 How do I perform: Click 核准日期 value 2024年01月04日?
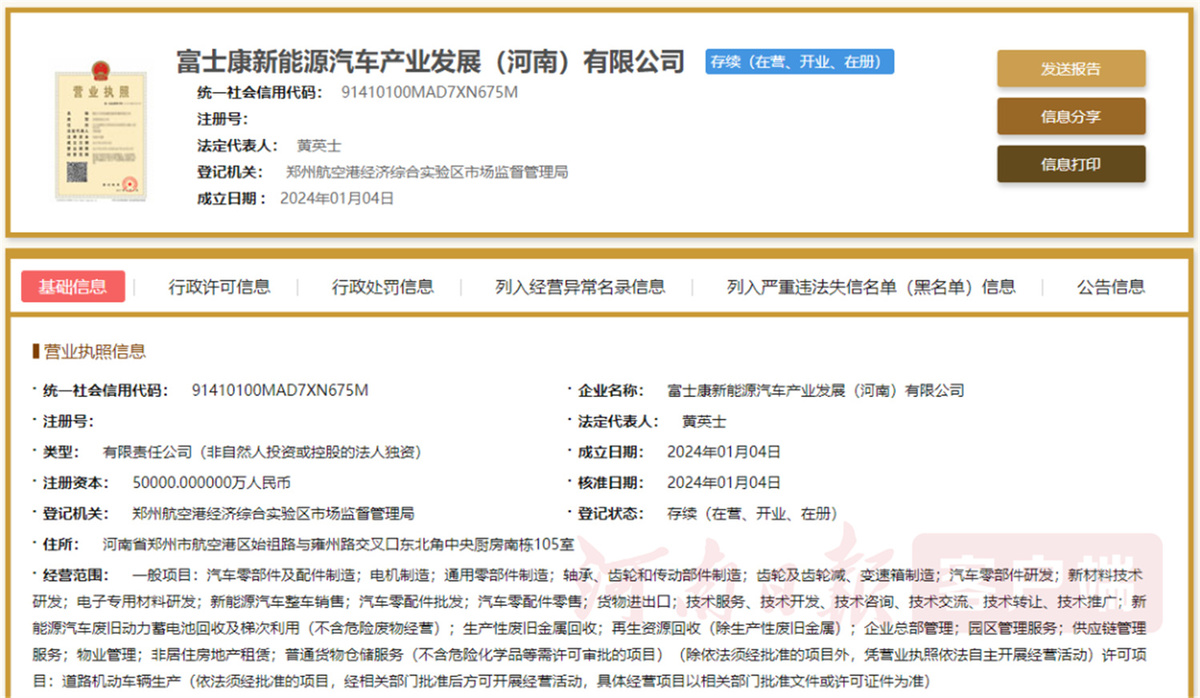tap(724, 483)
